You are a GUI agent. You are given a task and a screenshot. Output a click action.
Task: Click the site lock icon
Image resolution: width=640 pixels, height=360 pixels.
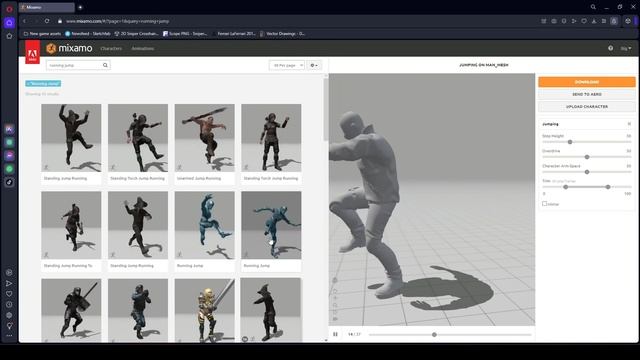coord(60,21)
